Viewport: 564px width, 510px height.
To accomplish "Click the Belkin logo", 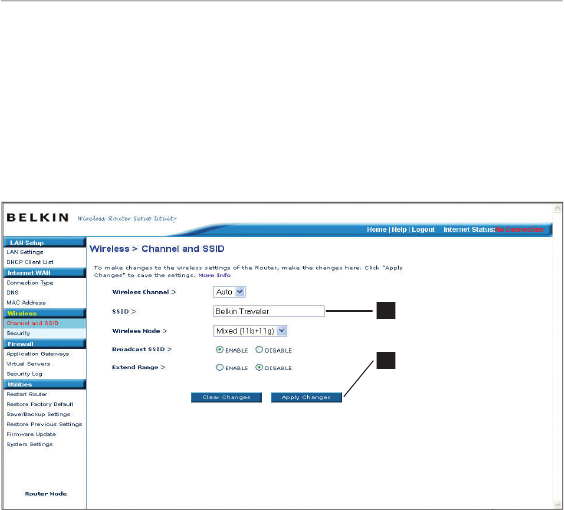I will point(37,218).
